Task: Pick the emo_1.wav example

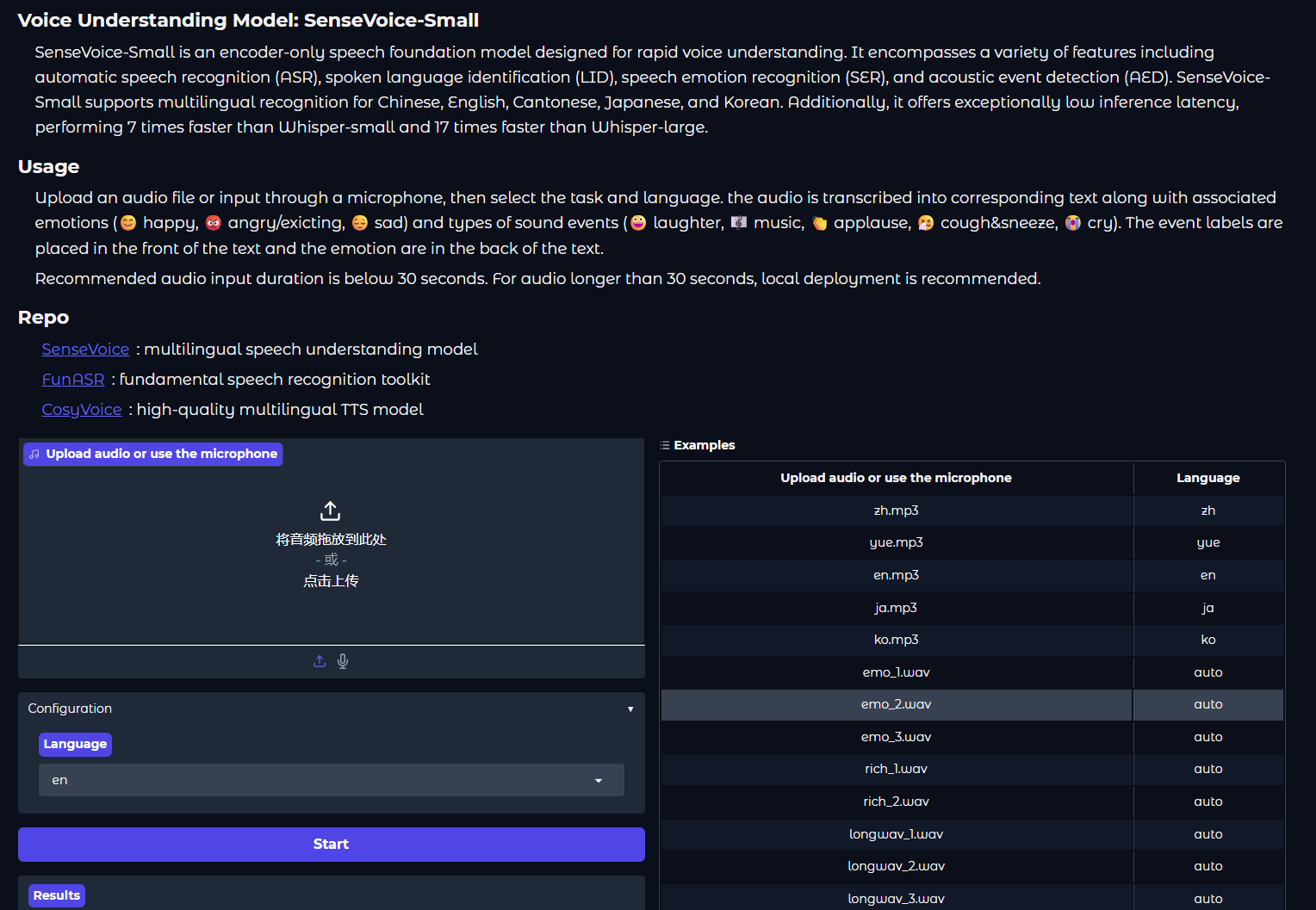Action: coord(897,672)
